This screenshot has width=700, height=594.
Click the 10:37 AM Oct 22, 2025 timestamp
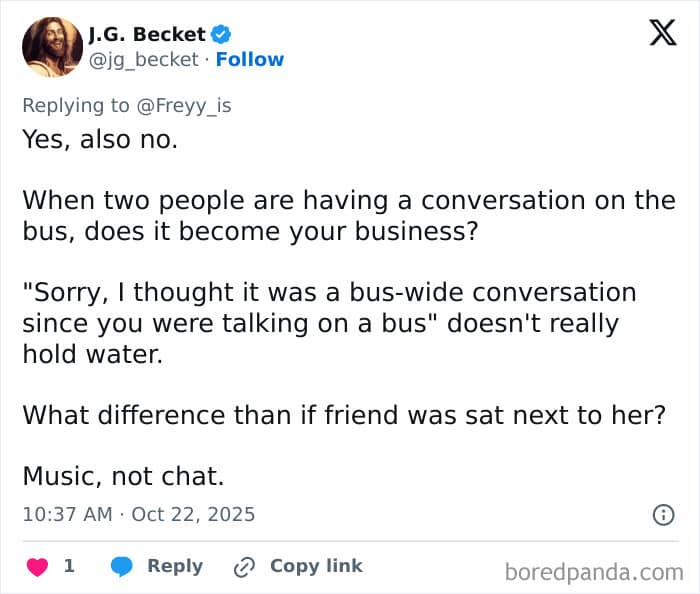point(138,515)
